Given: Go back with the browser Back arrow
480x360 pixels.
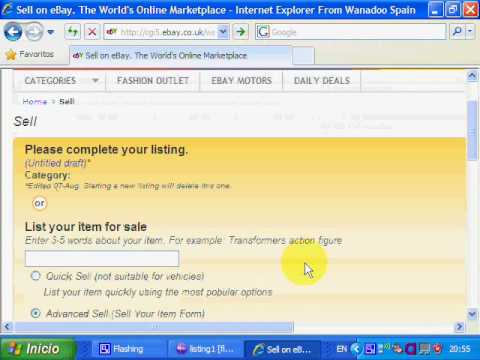Looking at the screenshot, I should [x=13, y=32].
